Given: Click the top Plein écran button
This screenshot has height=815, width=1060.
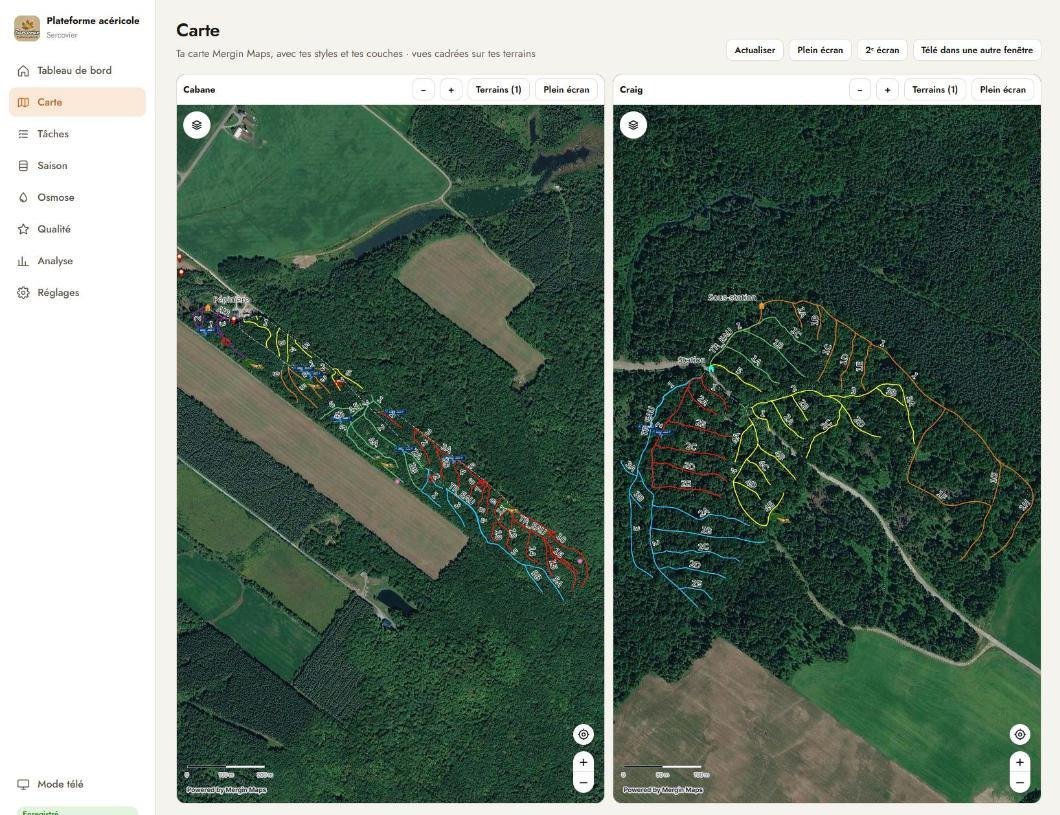Looking at the screenshot, I should pos(820,50).
